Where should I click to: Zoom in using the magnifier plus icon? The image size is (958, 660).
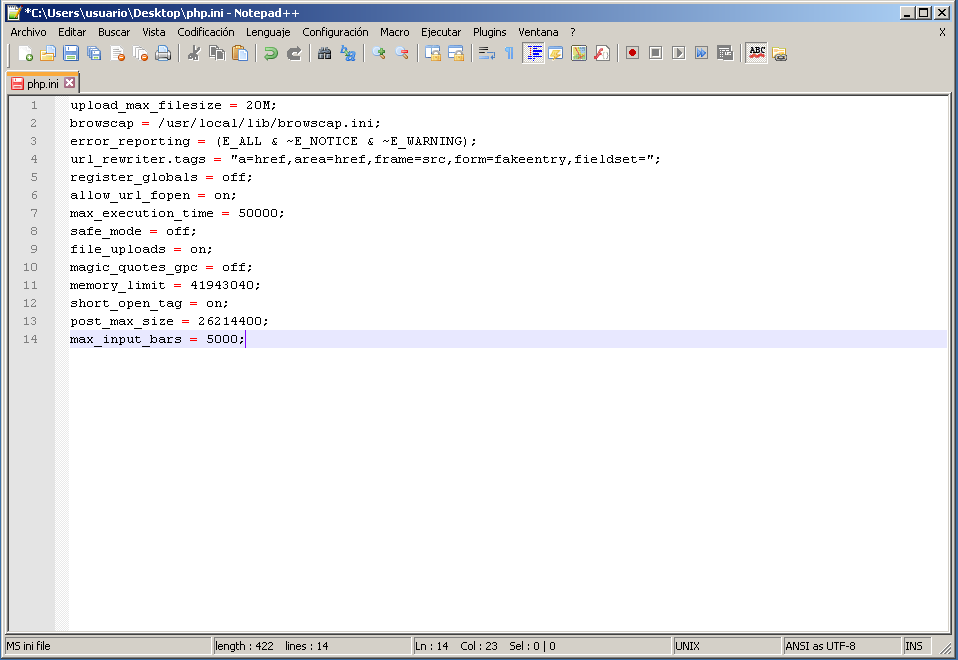[x=379, y=53]
